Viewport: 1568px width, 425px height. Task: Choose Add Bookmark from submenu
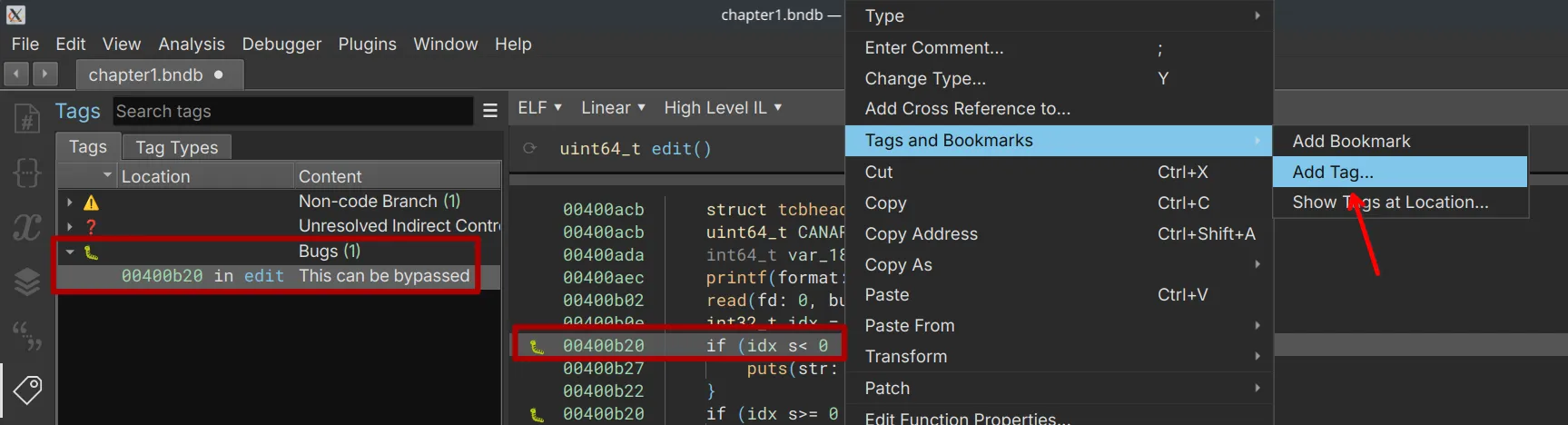click(1401, 142)
